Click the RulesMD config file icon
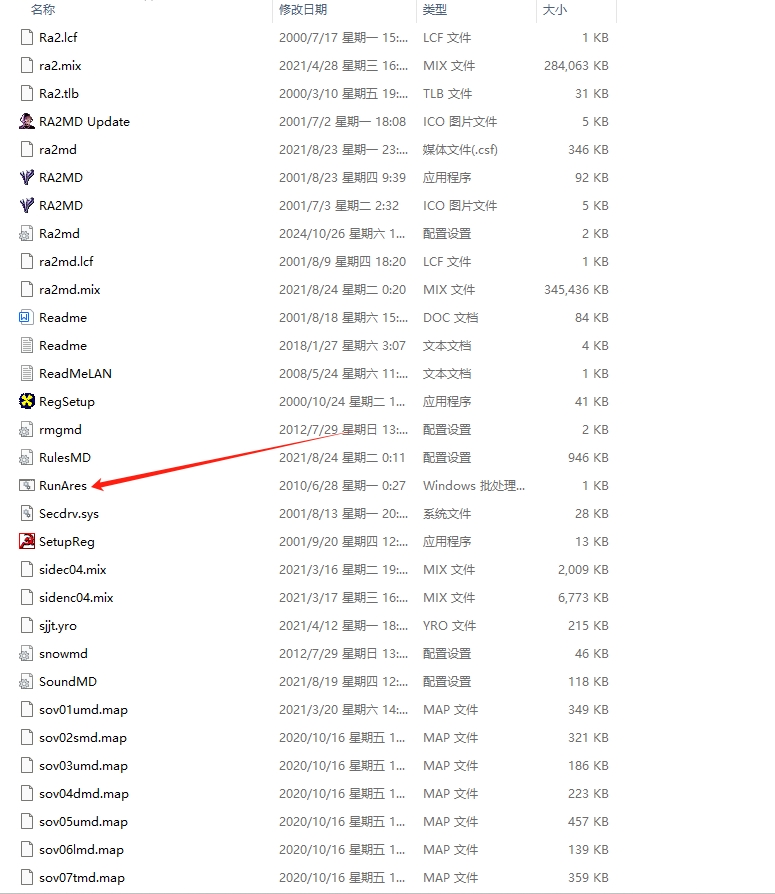 (26, 457)
